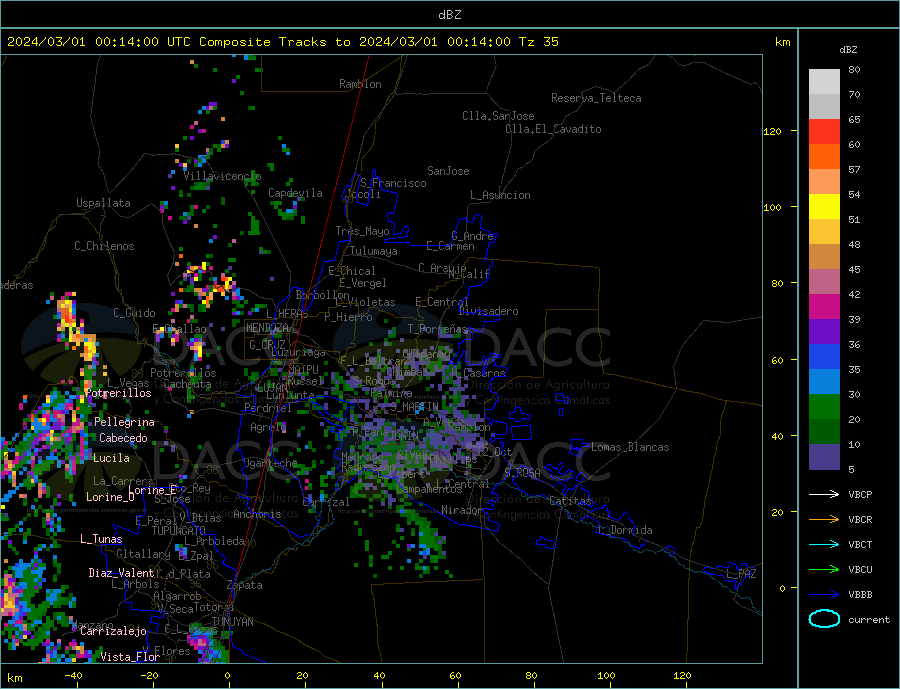Click the 'Vista_Flor' place label

(x=130, y=657)
